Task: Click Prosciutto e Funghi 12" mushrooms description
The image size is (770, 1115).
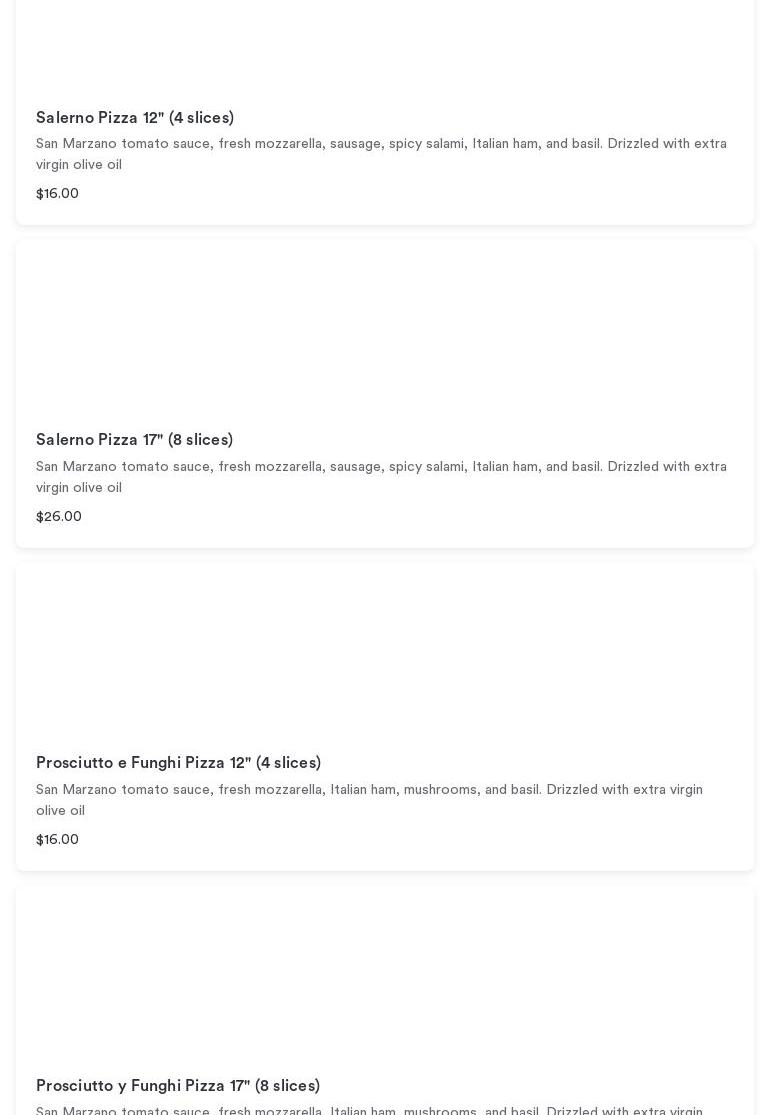Action: point(369,790)
